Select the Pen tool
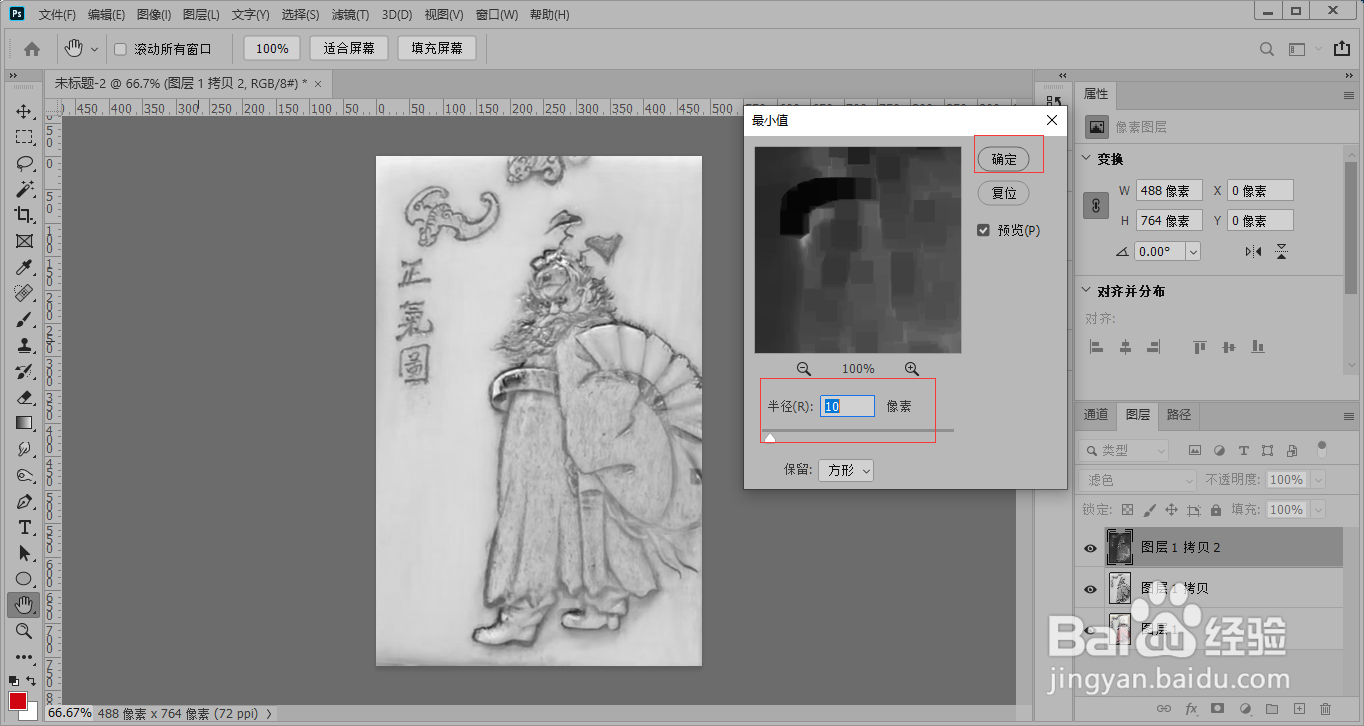The width and height of the screenshot is (1364, 726). point(24,501)
